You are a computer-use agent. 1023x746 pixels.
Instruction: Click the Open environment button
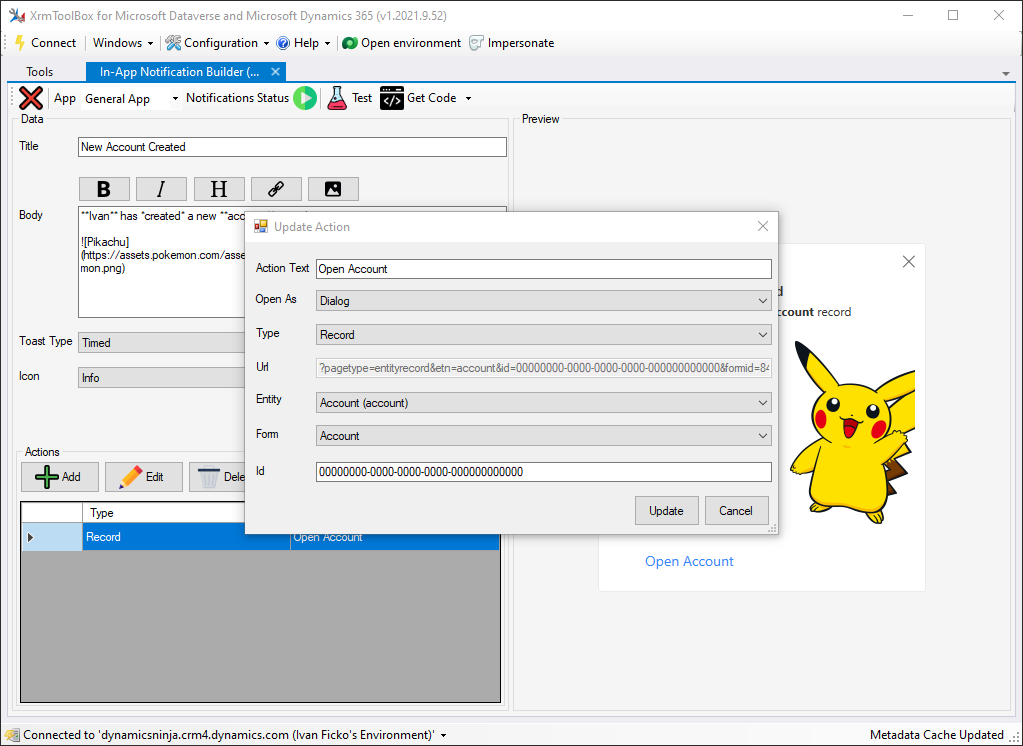pyautogui.click(x=401, y=43)
